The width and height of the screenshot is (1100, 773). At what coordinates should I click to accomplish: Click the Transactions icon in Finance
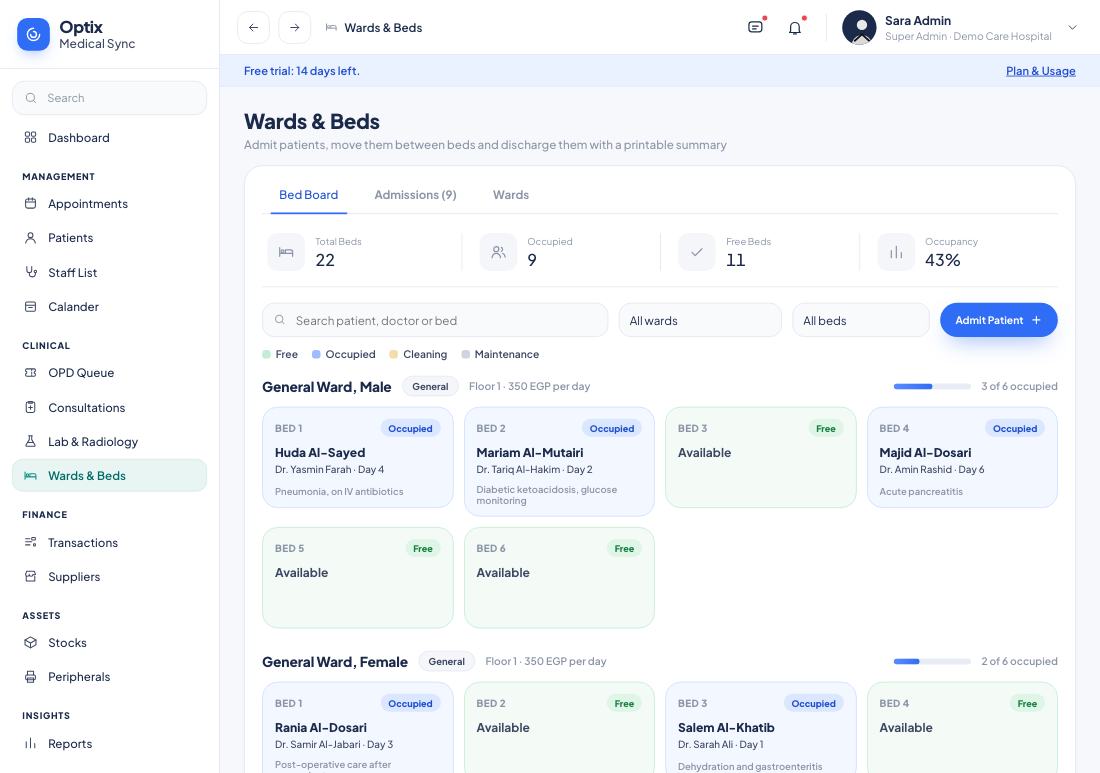pos(30,542)
